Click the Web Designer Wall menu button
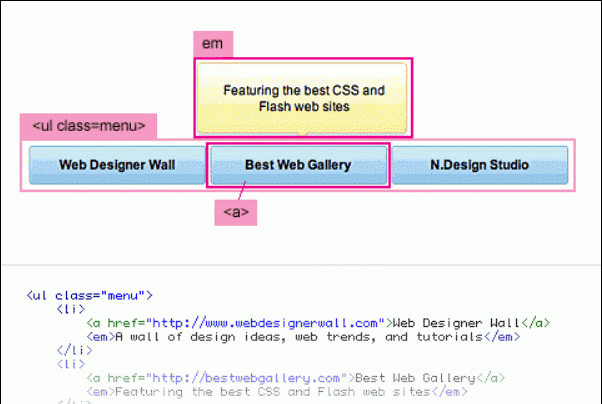Viewport: 602px width, 404px height. coord(117,165)
